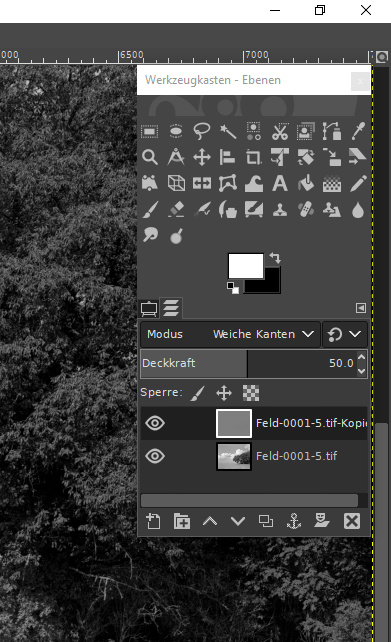
Task: Open the layer mode group switcher
Action: 345,335
